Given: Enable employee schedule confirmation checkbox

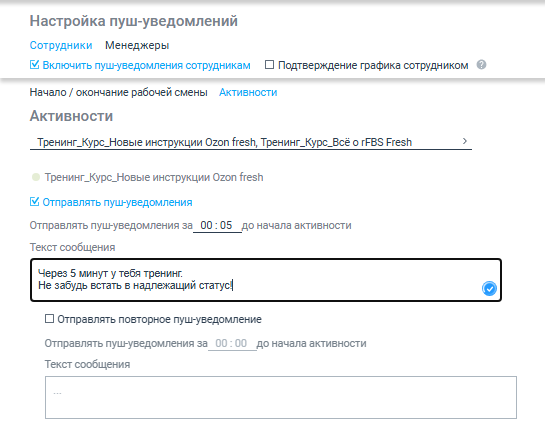Looking at the screenshot, I should [269, 65].
